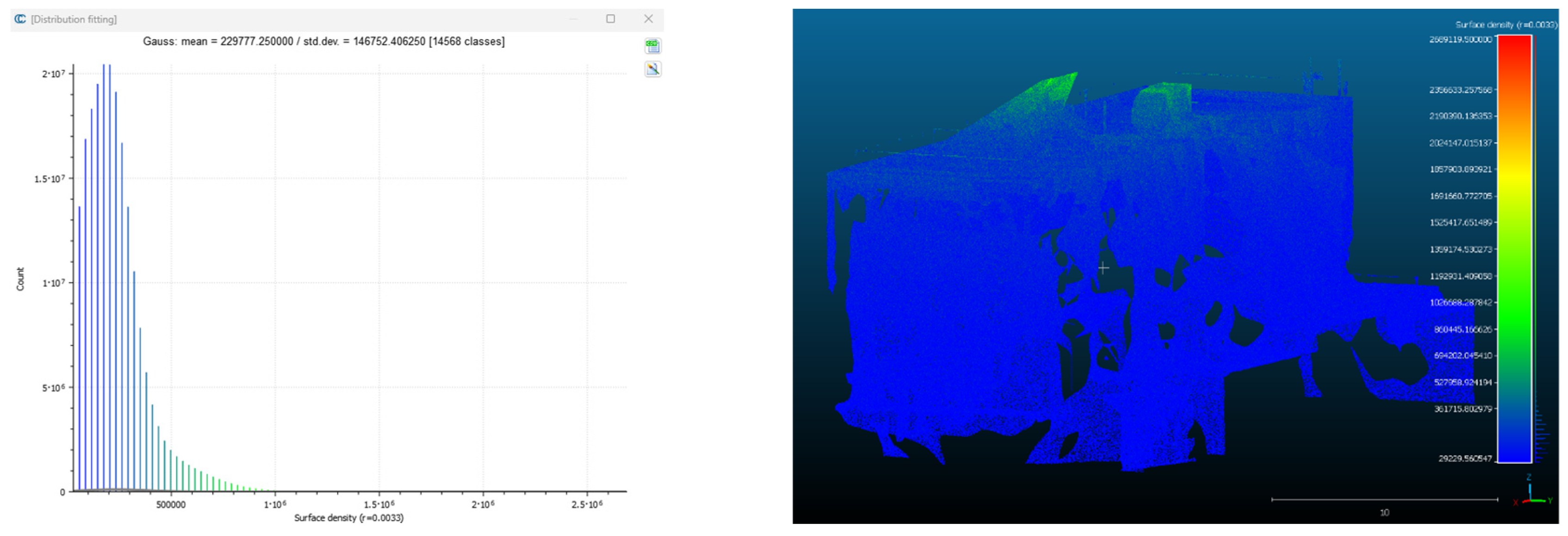
Task: Click the Surface density x-axis label
Action: pos(348,518)
